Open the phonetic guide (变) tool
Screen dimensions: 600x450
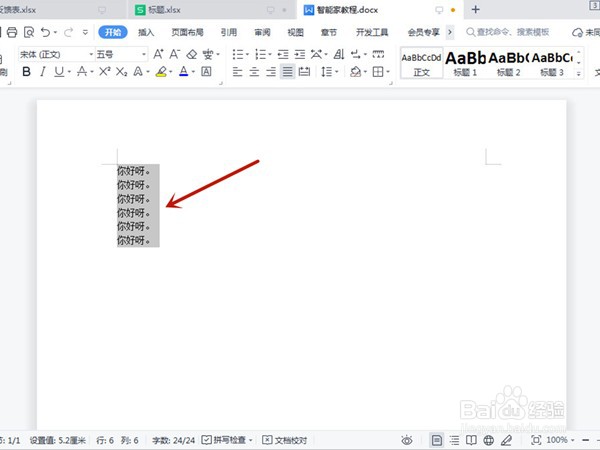pyautogui.click(x=208, y=54)
